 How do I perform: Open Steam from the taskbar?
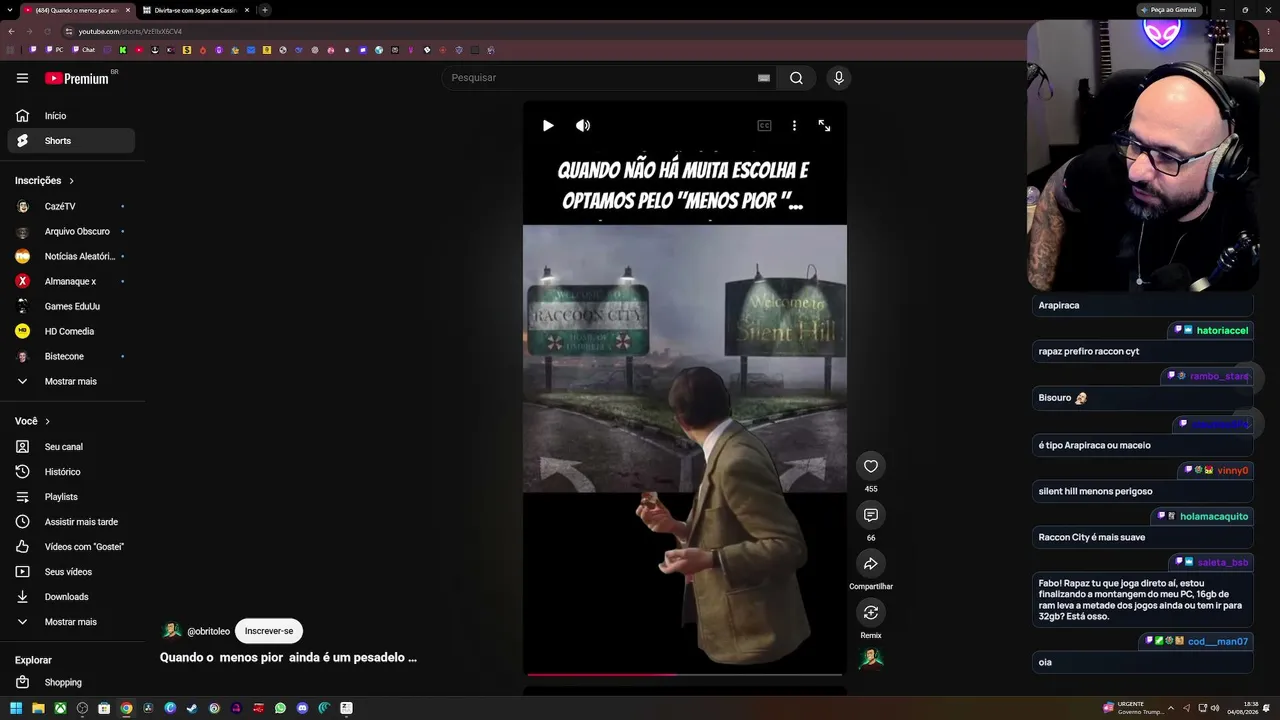(x=192, y=708)
